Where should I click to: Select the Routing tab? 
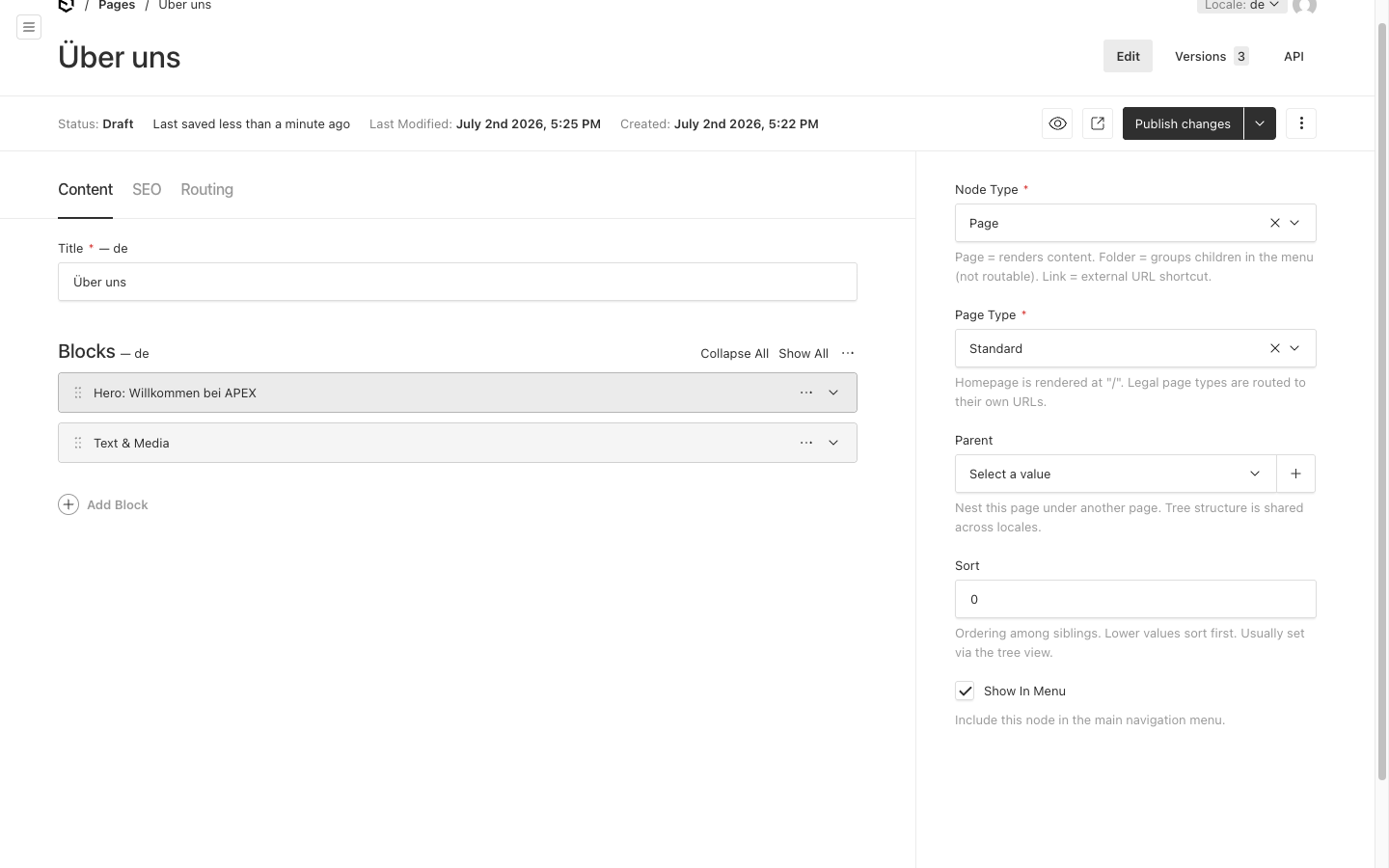207,190
